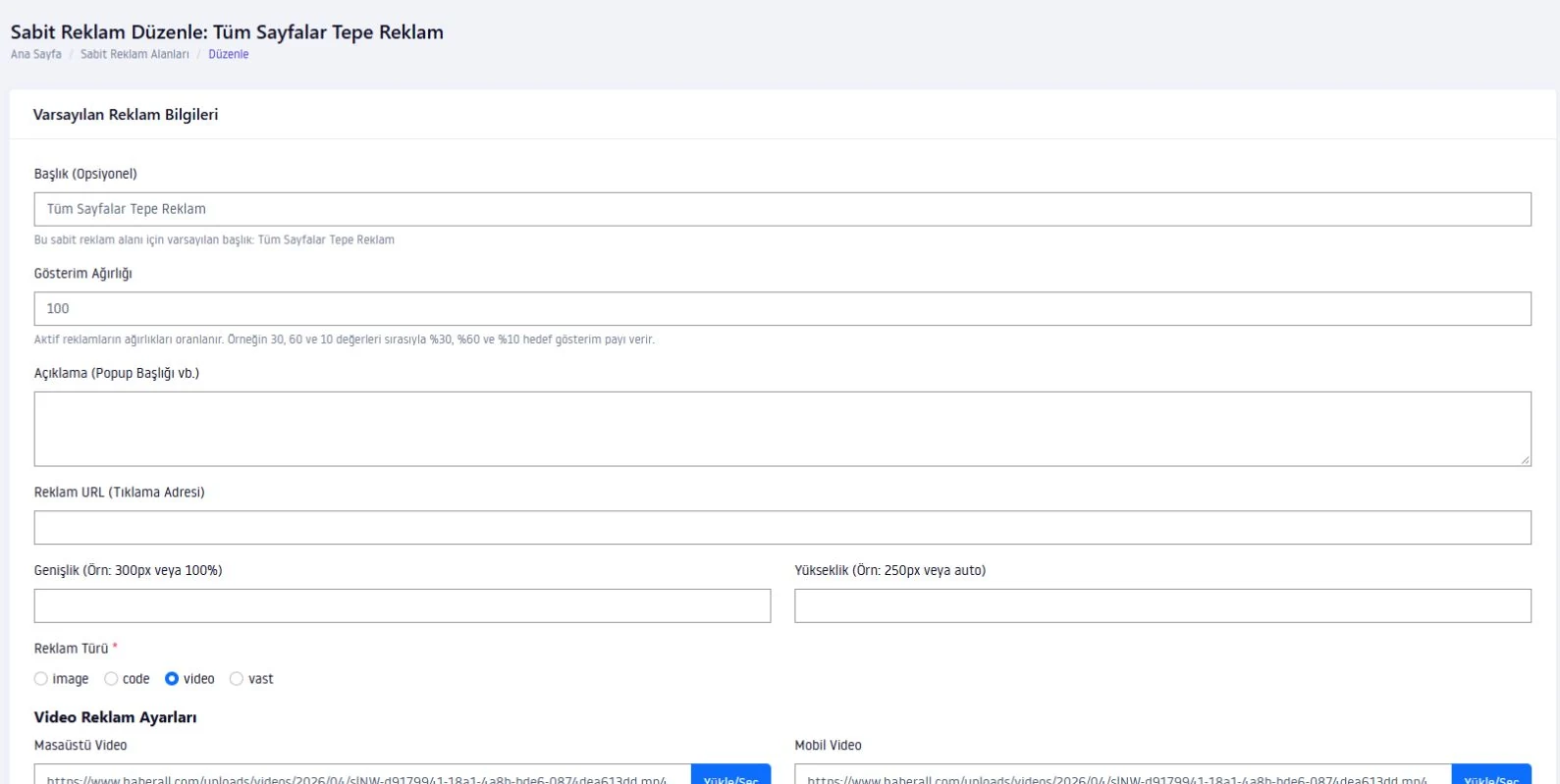Viewport: 1560px width, 784px height.
Task: Select the code ad type radio button
Action: [111, 679]
